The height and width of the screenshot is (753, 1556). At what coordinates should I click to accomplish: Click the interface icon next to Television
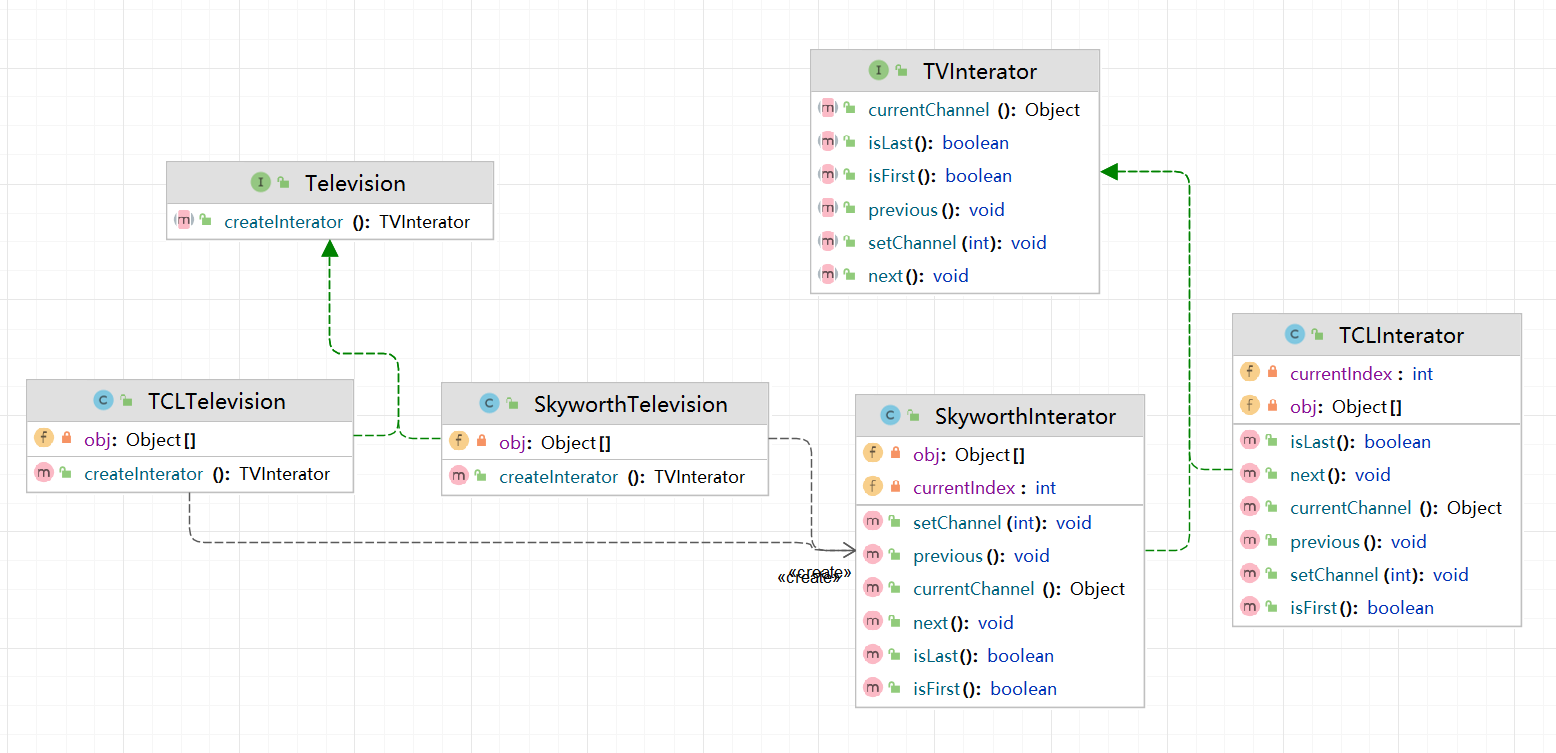[x=260, y=183]
